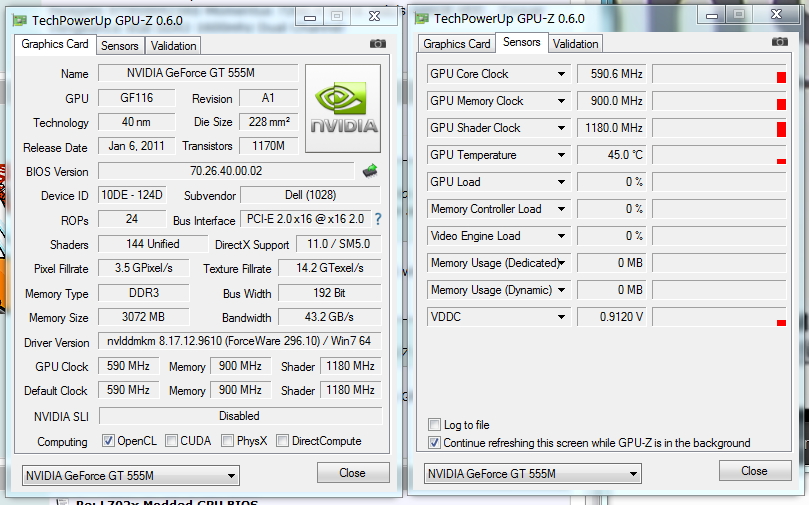Open GPU Shader Clock sensor dropdown
This screenshot has height=505, width=809.
point(561,128)
